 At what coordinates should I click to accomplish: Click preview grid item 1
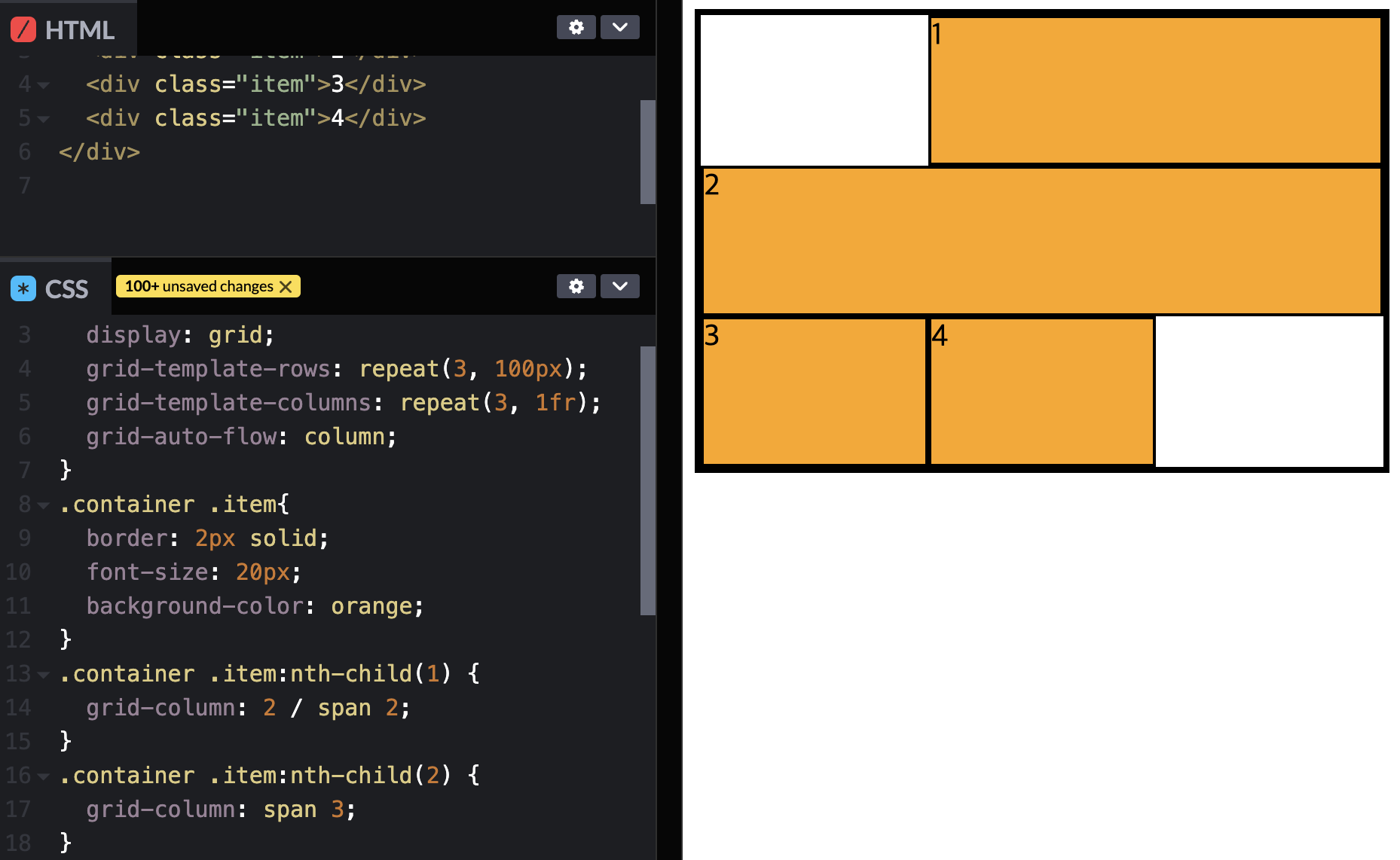point(1156,90)
